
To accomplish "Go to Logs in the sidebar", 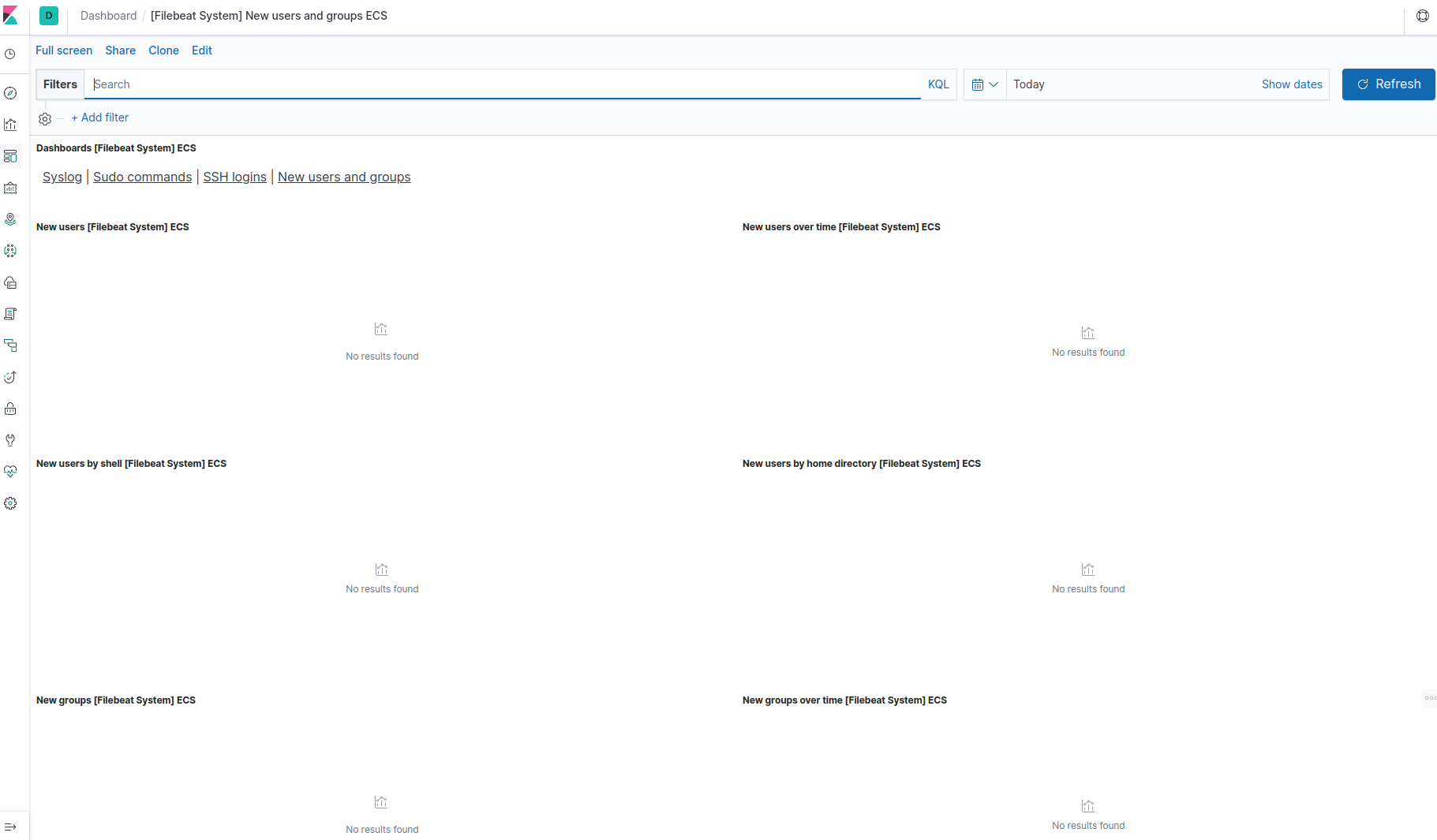I will pos(10,314).
